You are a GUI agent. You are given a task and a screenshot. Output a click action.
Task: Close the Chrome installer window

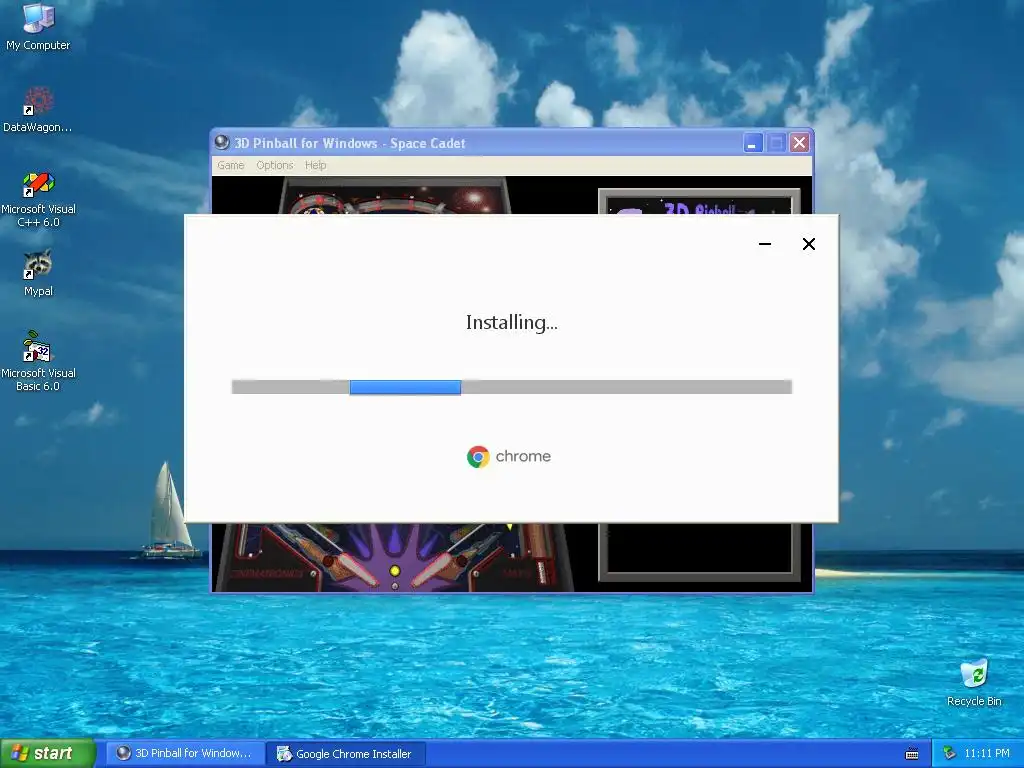tap(808, 244)
